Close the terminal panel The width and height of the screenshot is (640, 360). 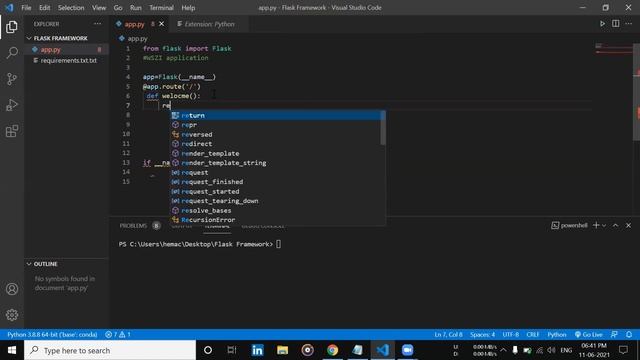(629, 225)
